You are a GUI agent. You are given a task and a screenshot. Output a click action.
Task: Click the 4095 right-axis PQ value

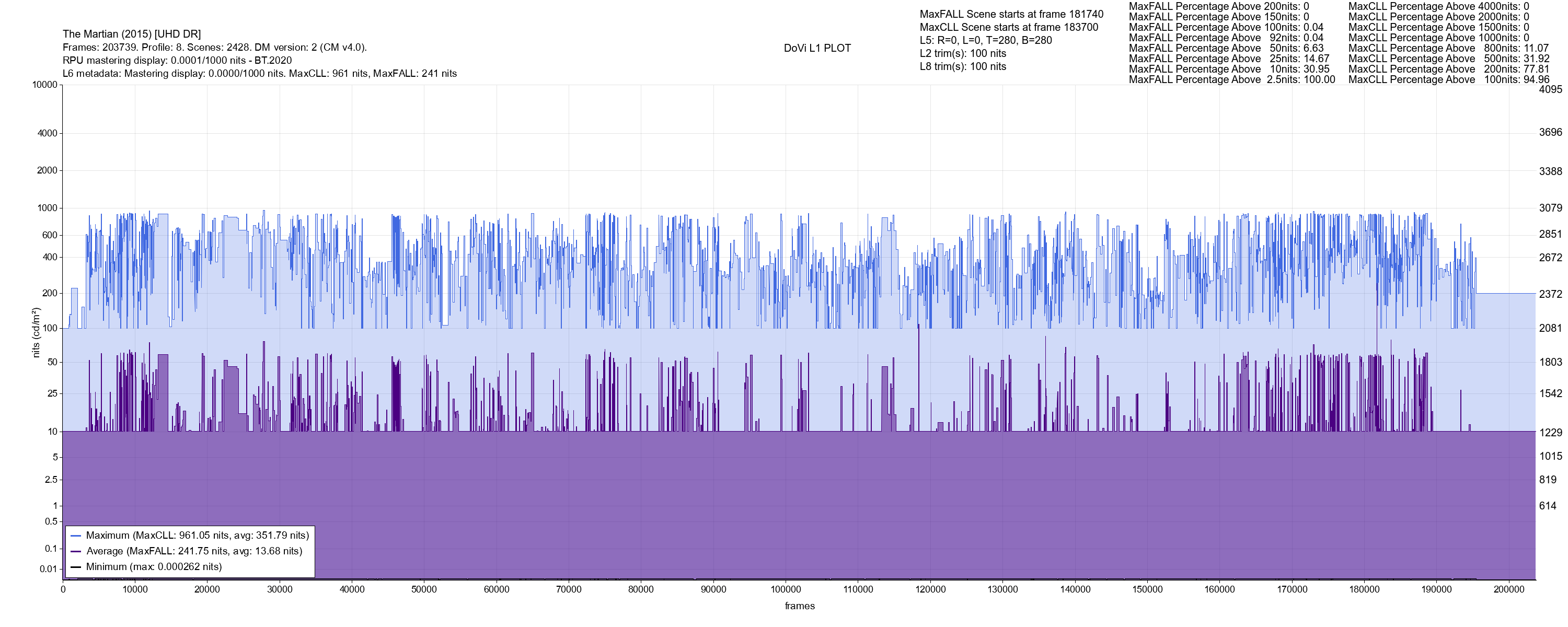pyautogui.click(x=1550, y=89)
